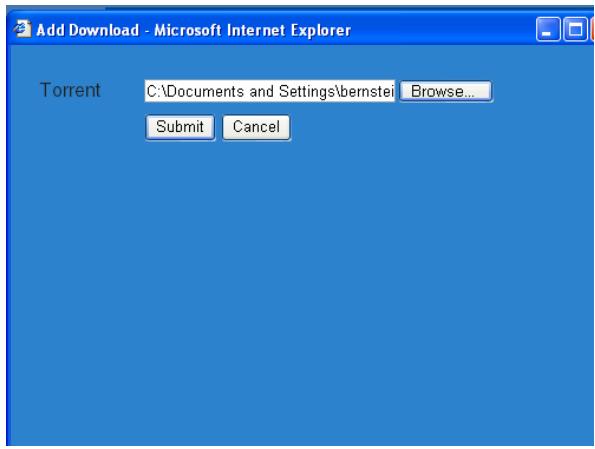595x449 pixels.
Task: Submit the torrent download form
Action: pyautogui.click(x=180, y=127)
